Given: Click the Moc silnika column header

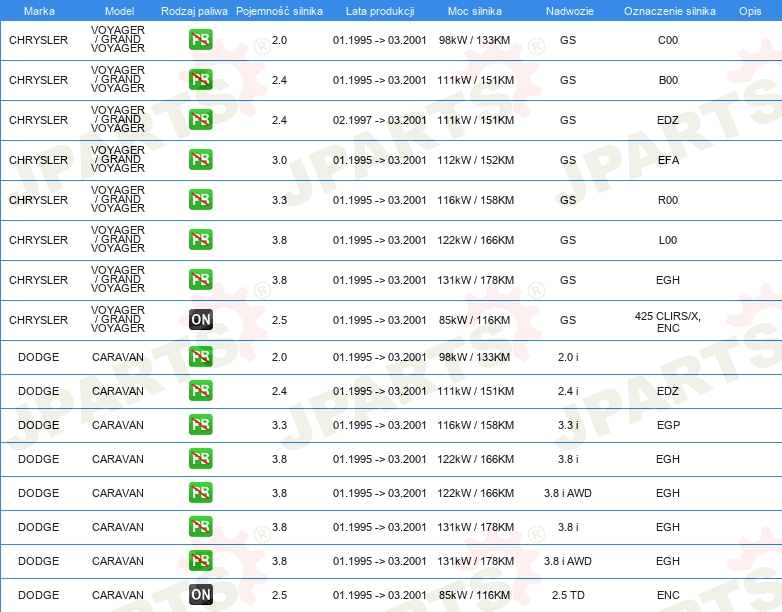Looking at the screenshot, I should tap(474, 11).
